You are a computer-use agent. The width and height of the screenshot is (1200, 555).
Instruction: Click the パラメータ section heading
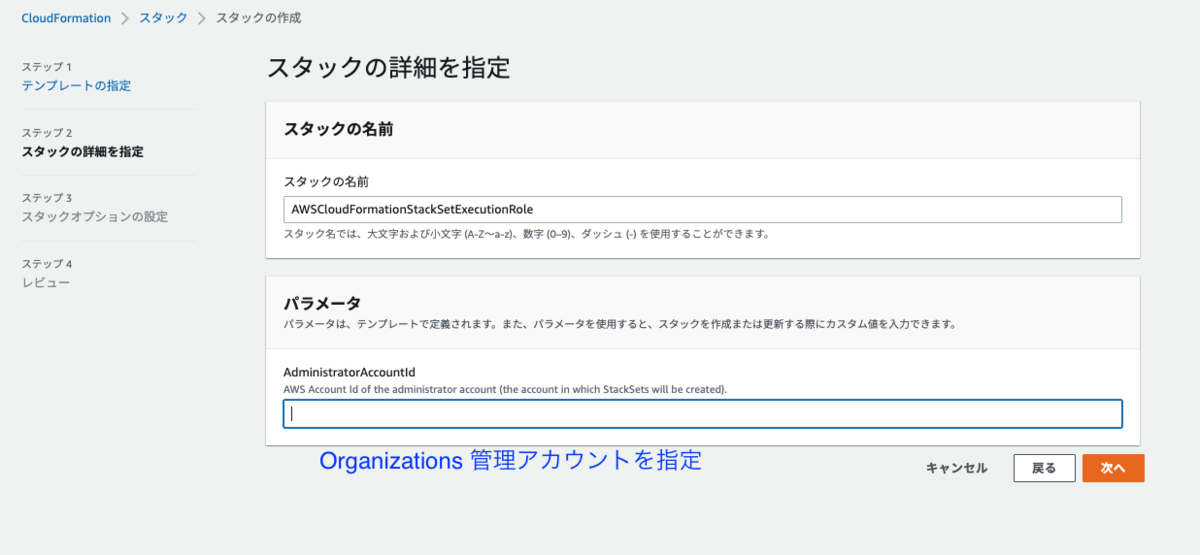[x=322, y=302]
